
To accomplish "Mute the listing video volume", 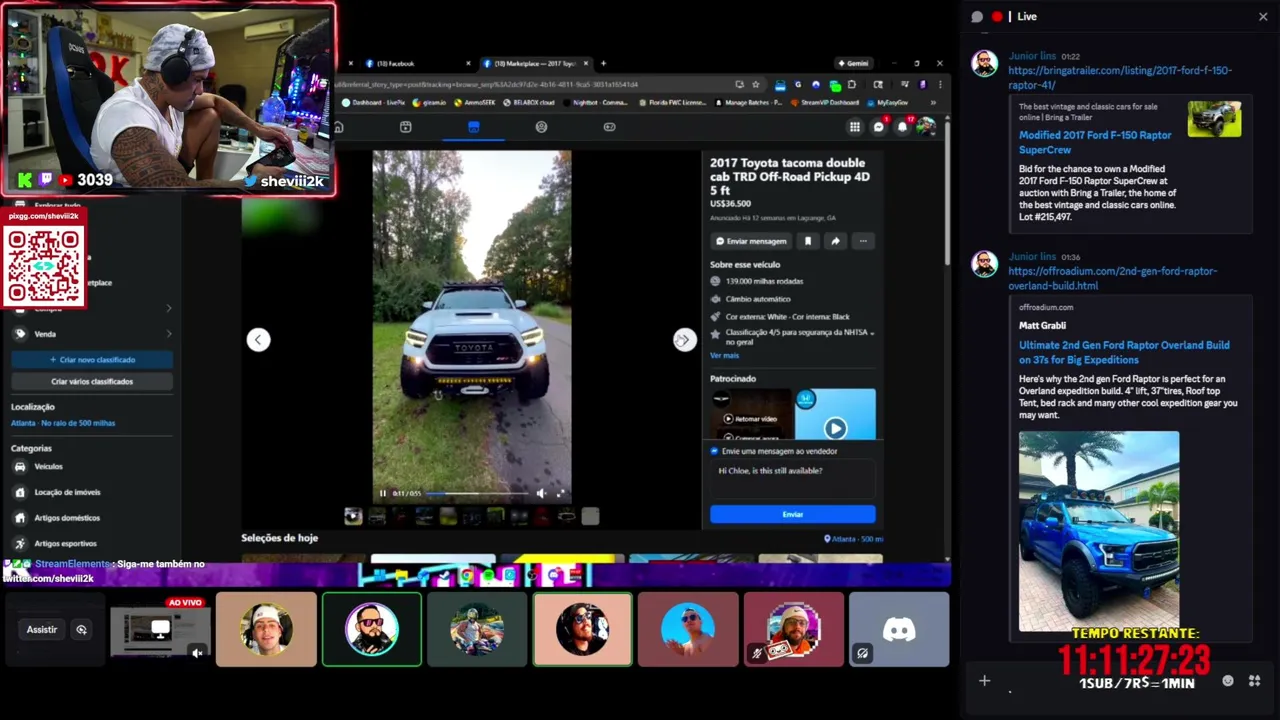I will point(541,493).
